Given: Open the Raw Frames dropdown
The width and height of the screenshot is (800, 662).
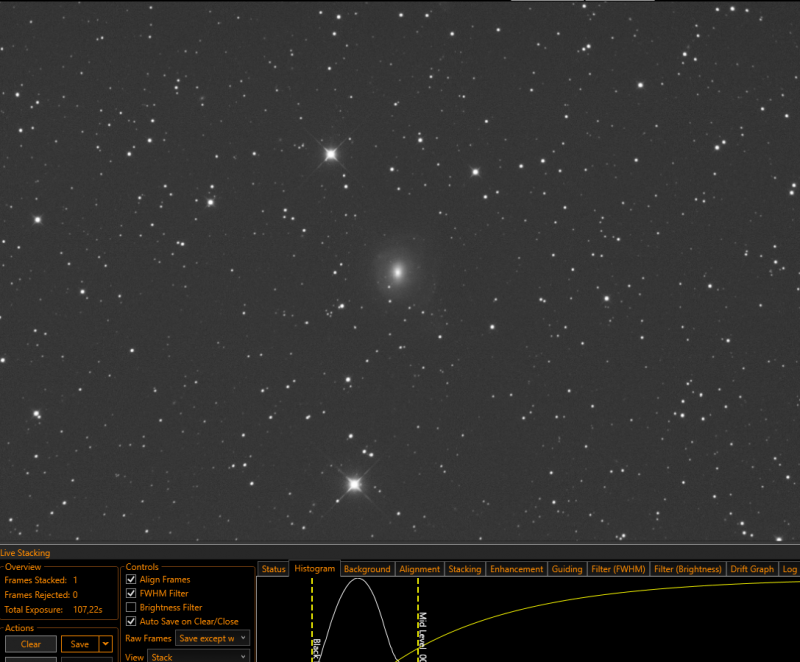Looking at the screenshot, I should (212, 638).
